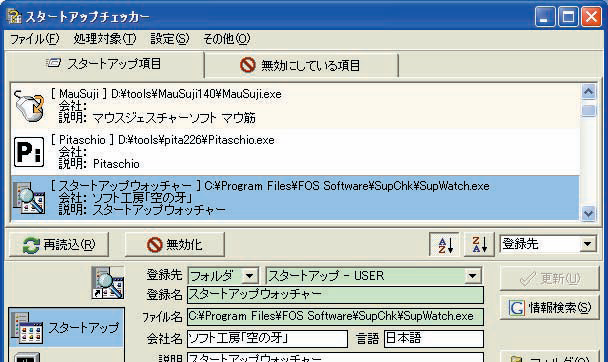Click the 無効化 disable button

pyautogui.click(x=174, y=245)
